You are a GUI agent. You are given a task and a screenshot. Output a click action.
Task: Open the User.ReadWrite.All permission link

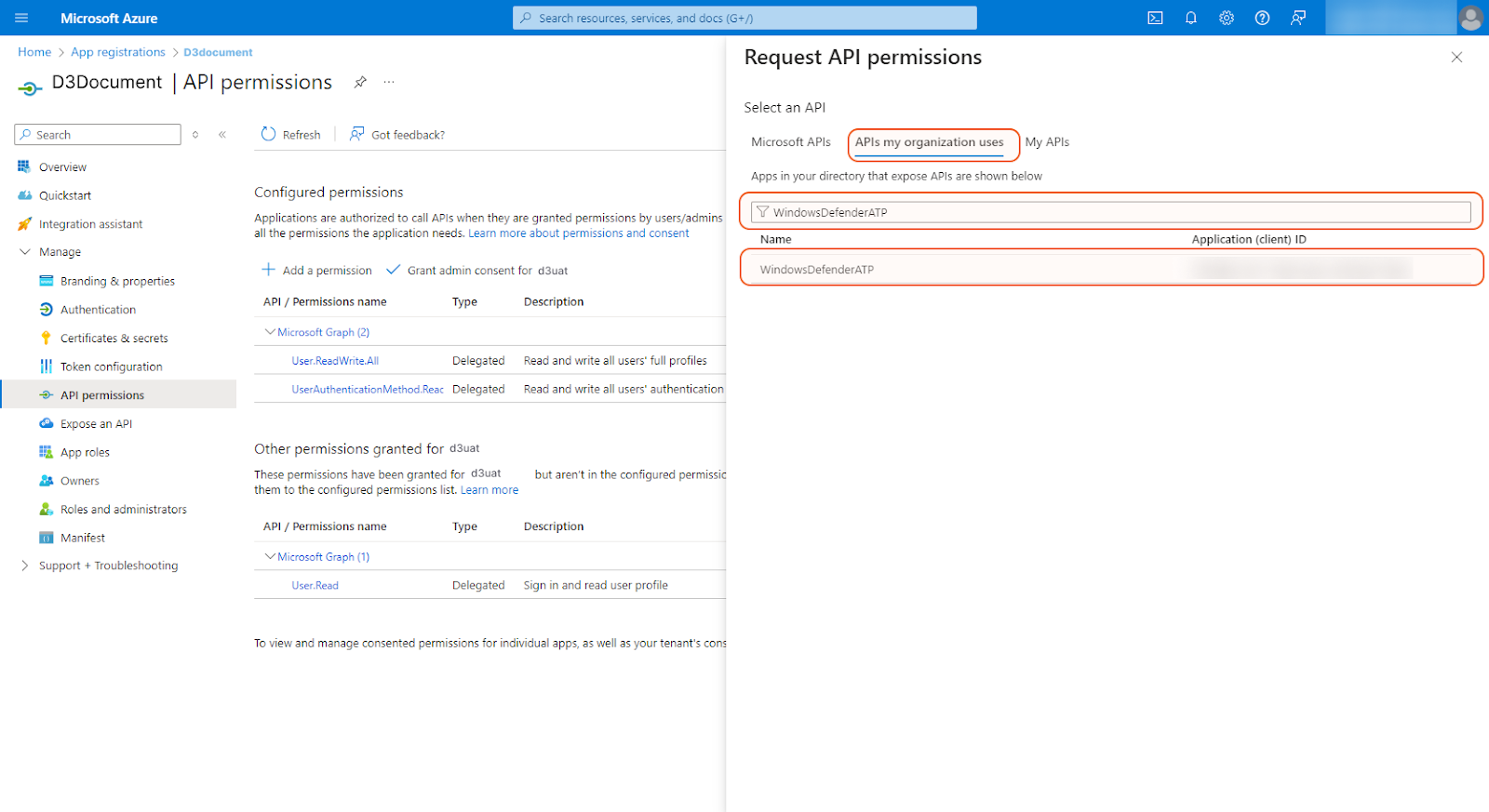click(335, 361)
